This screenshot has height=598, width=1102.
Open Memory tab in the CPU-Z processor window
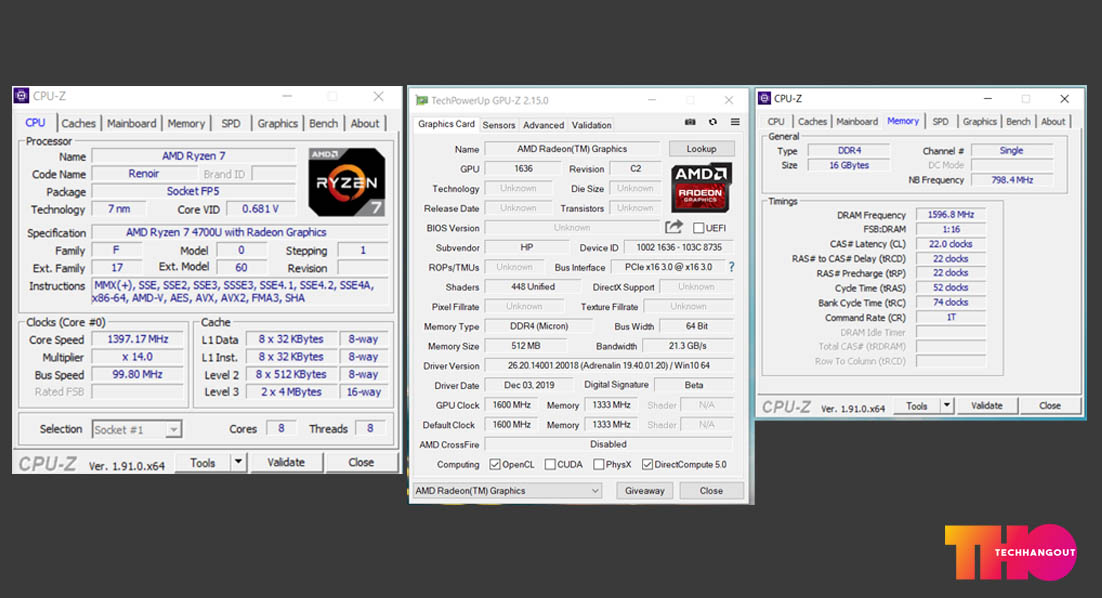tap(186, 123)
